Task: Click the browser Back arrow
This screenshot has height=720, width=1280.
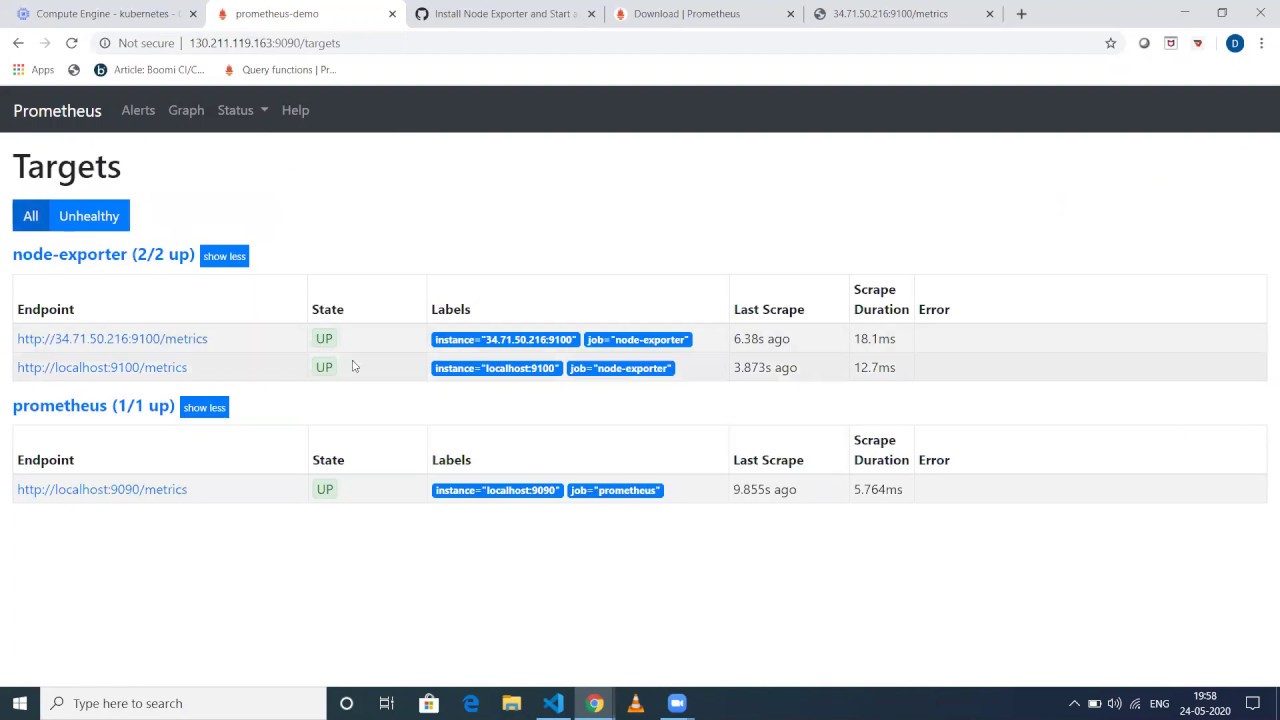Action: point(18,43)
